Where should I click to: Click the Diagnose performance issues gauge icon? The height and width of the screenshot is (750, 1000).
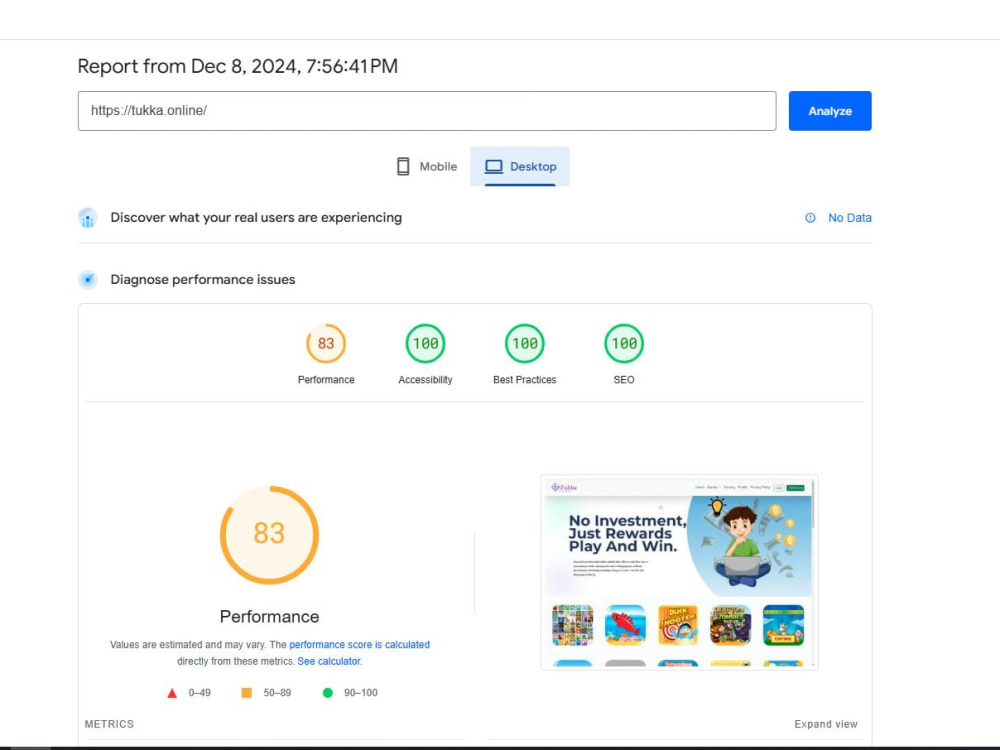pyautogui.click(x=87, y=279)
